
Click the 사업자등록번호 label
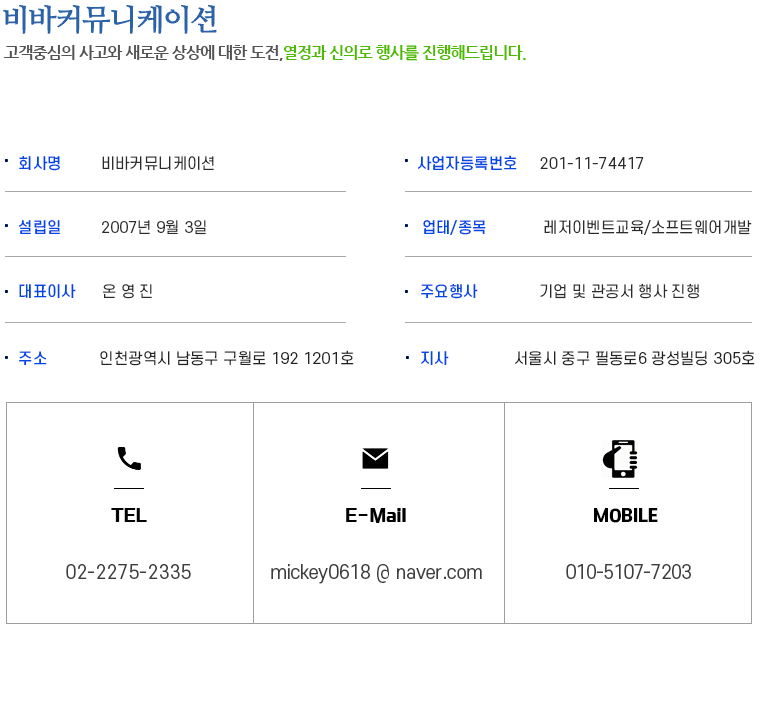coord(467,163)
